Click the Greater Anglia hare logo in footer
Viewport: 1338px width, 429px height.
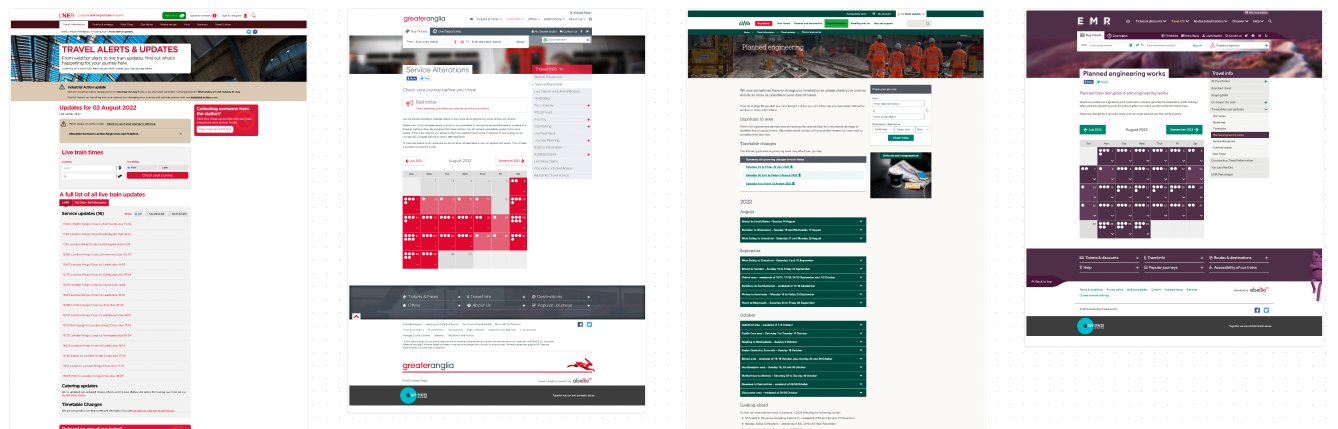(581, 364)
